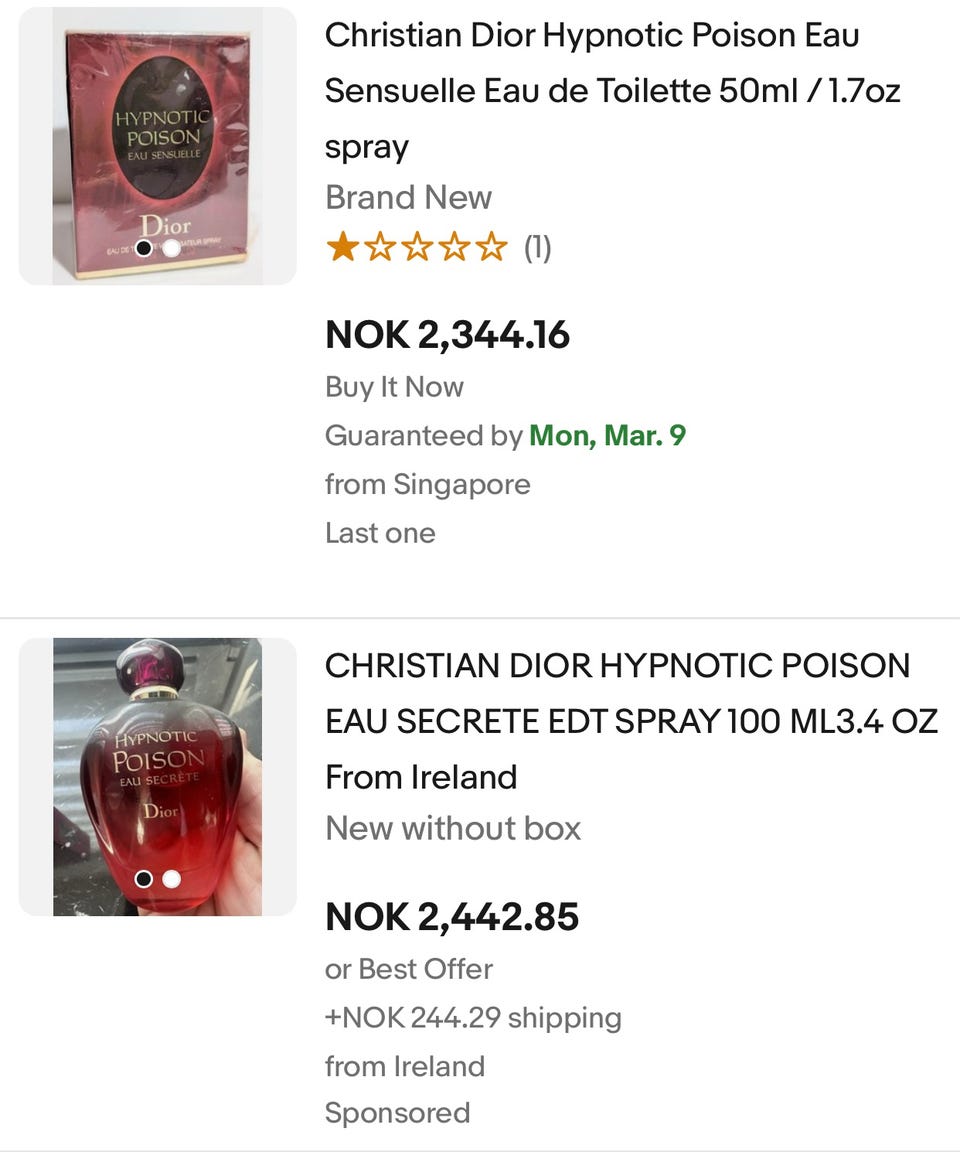This screenshot has width=960, height=1152.
Task: Click the Sponsored label
Action: point(397,1113)
